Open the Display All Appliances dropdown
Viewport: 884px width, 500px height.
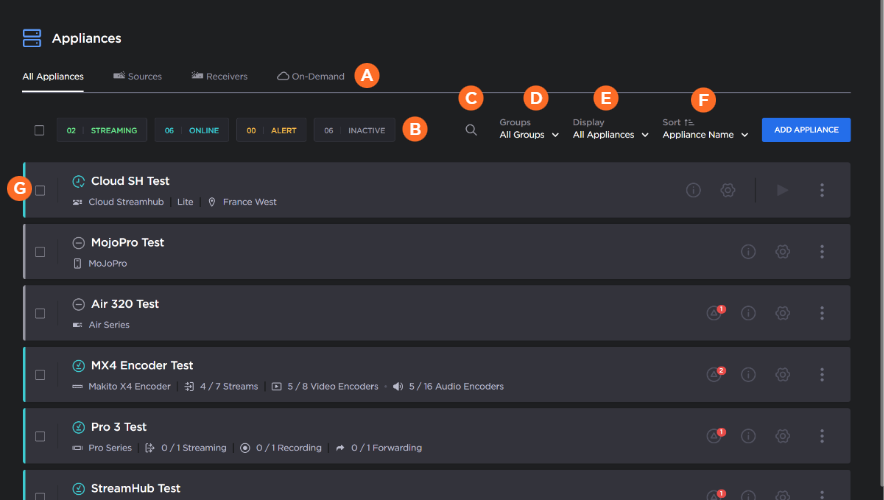point(610,134)
